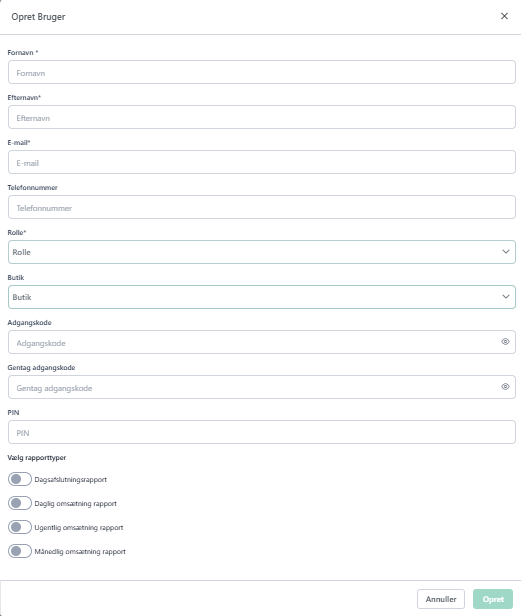This screenshot has width=521, height=616.
Task: Click the Opret button
Action: tap(493, 599)
